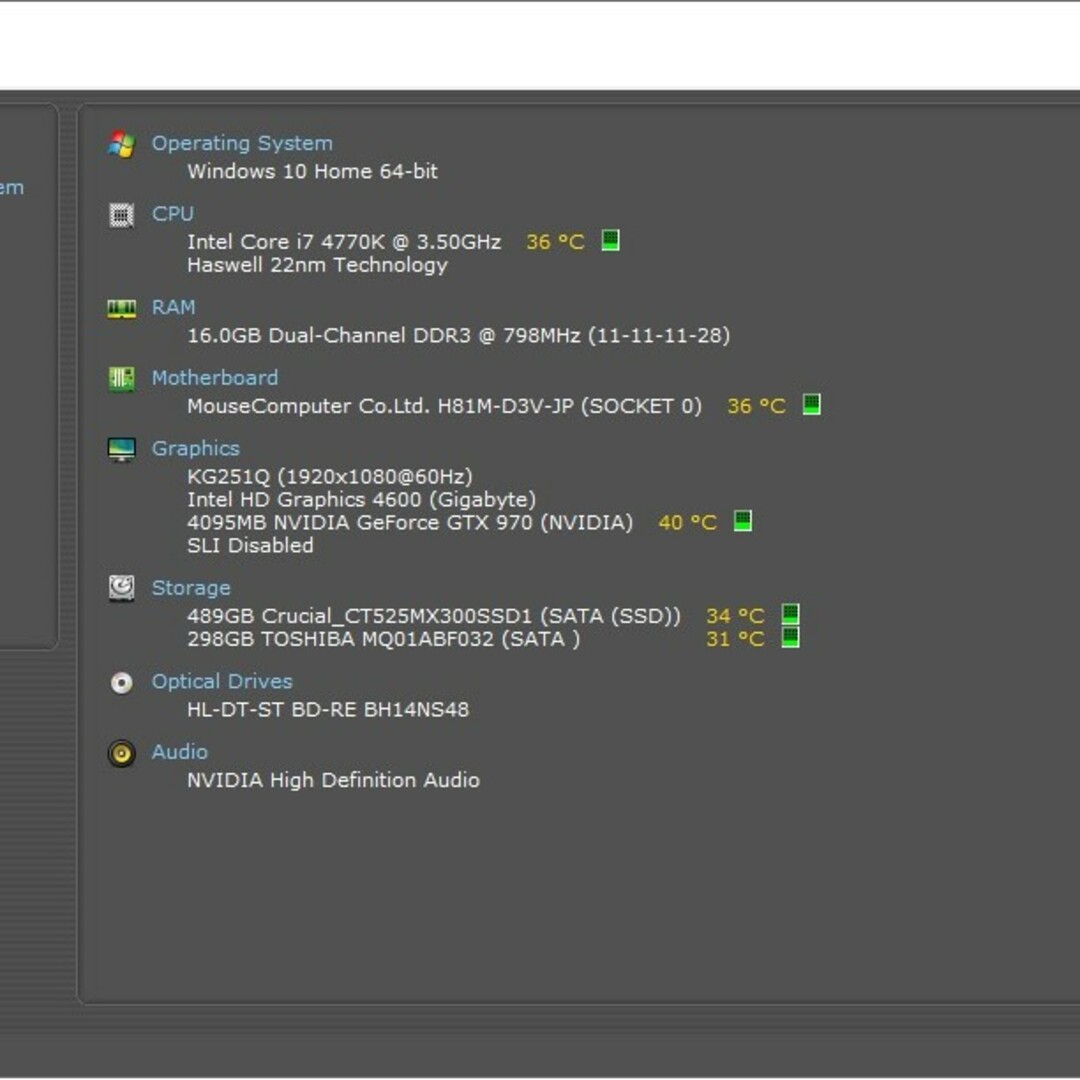Click the Motherboard circuit board icon
Screen dimensions: 1080x1080
[122, 378]
